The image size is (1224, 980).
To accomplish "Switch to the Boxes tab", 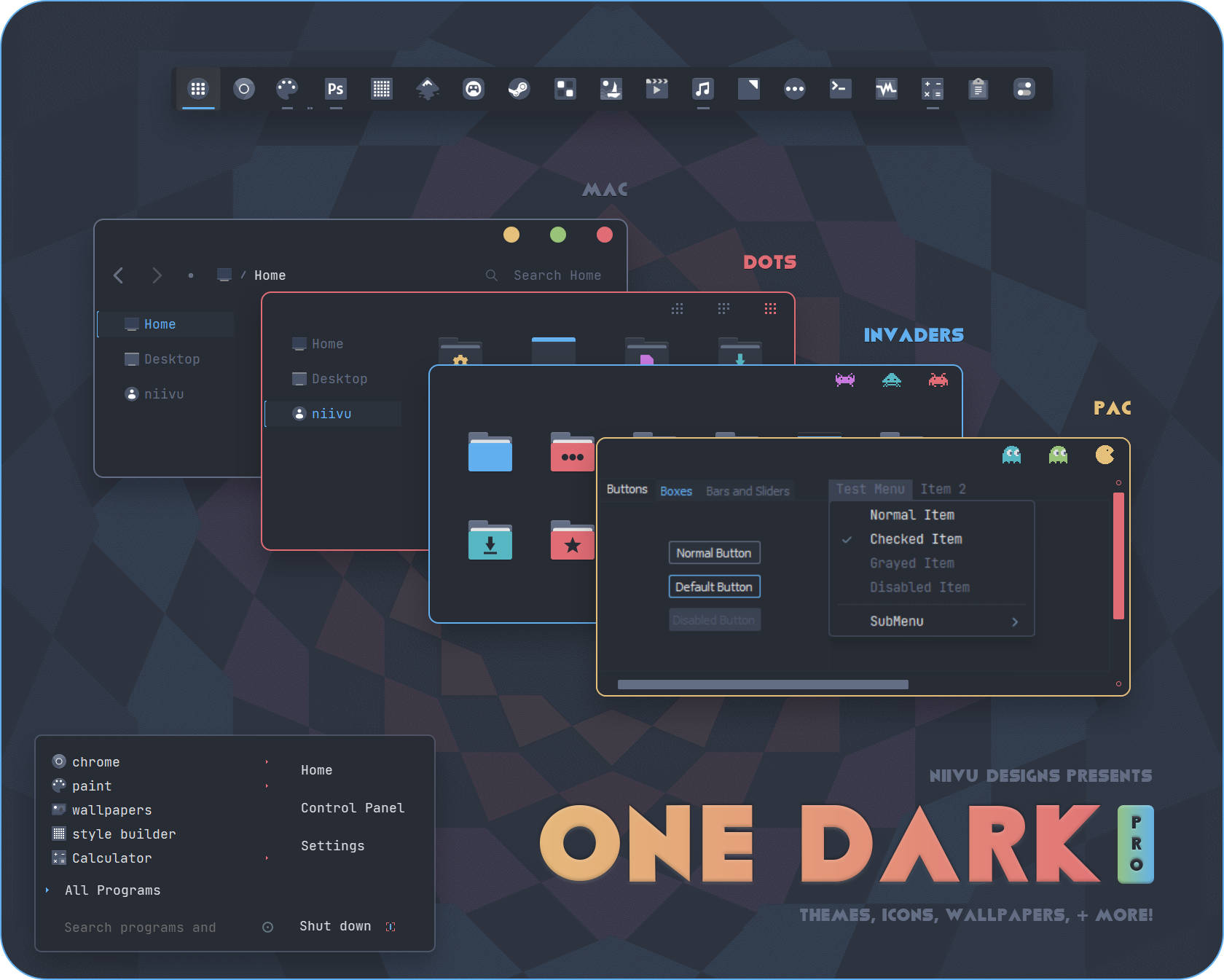I will (675, 490).
